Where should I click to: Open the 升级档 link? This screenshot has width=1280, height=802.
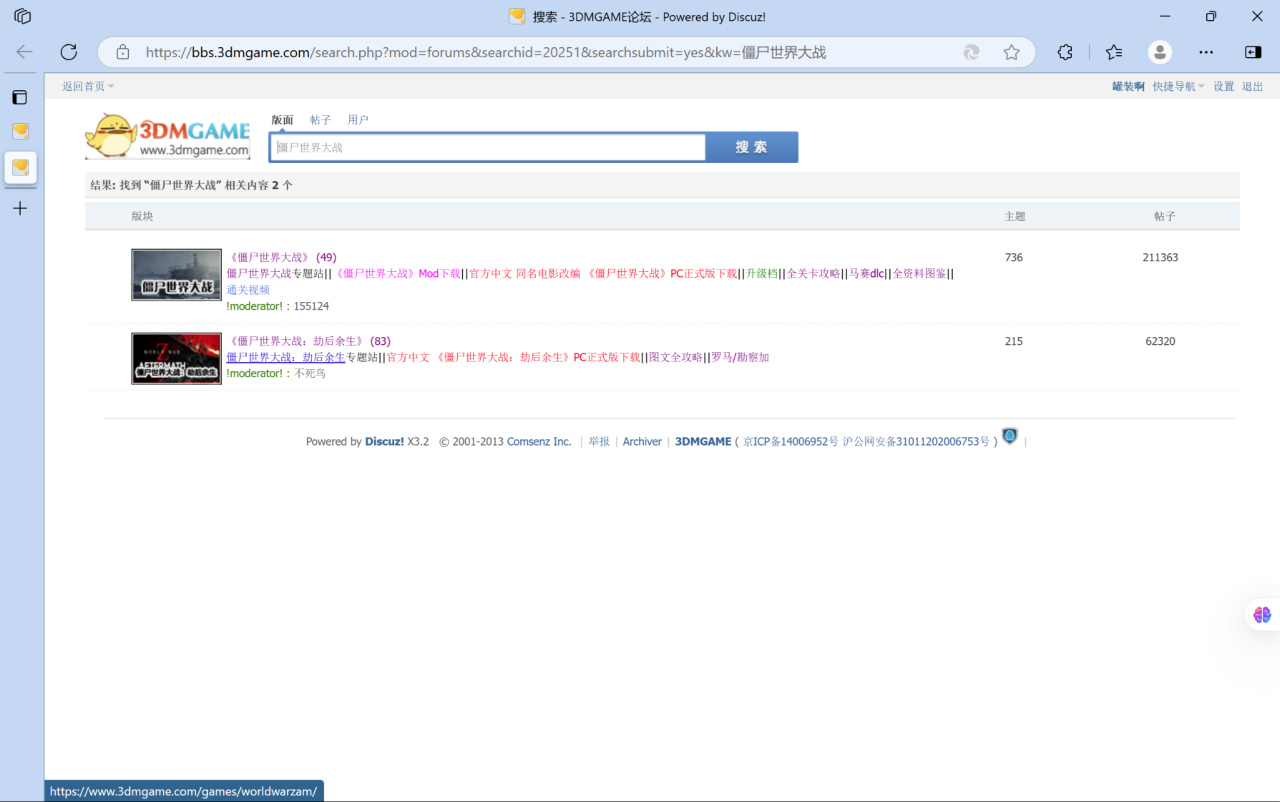pos(761,274)
